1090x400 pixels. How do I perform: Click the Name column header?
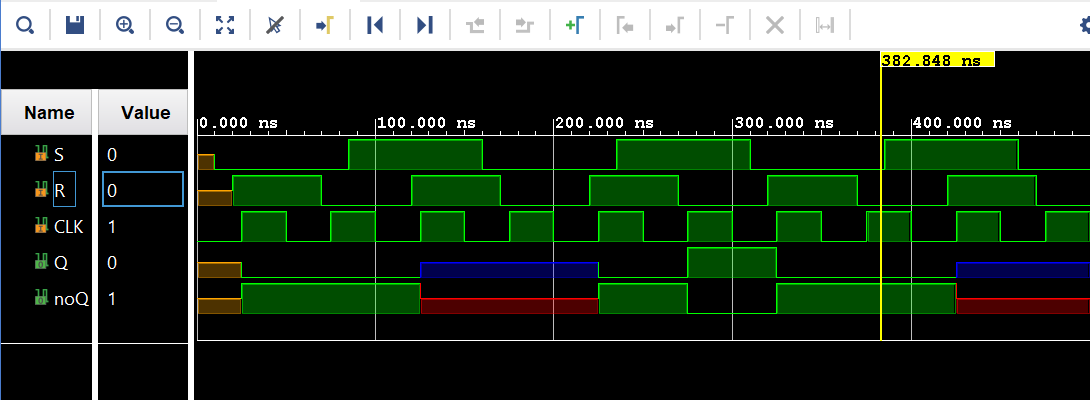(47, 112)
